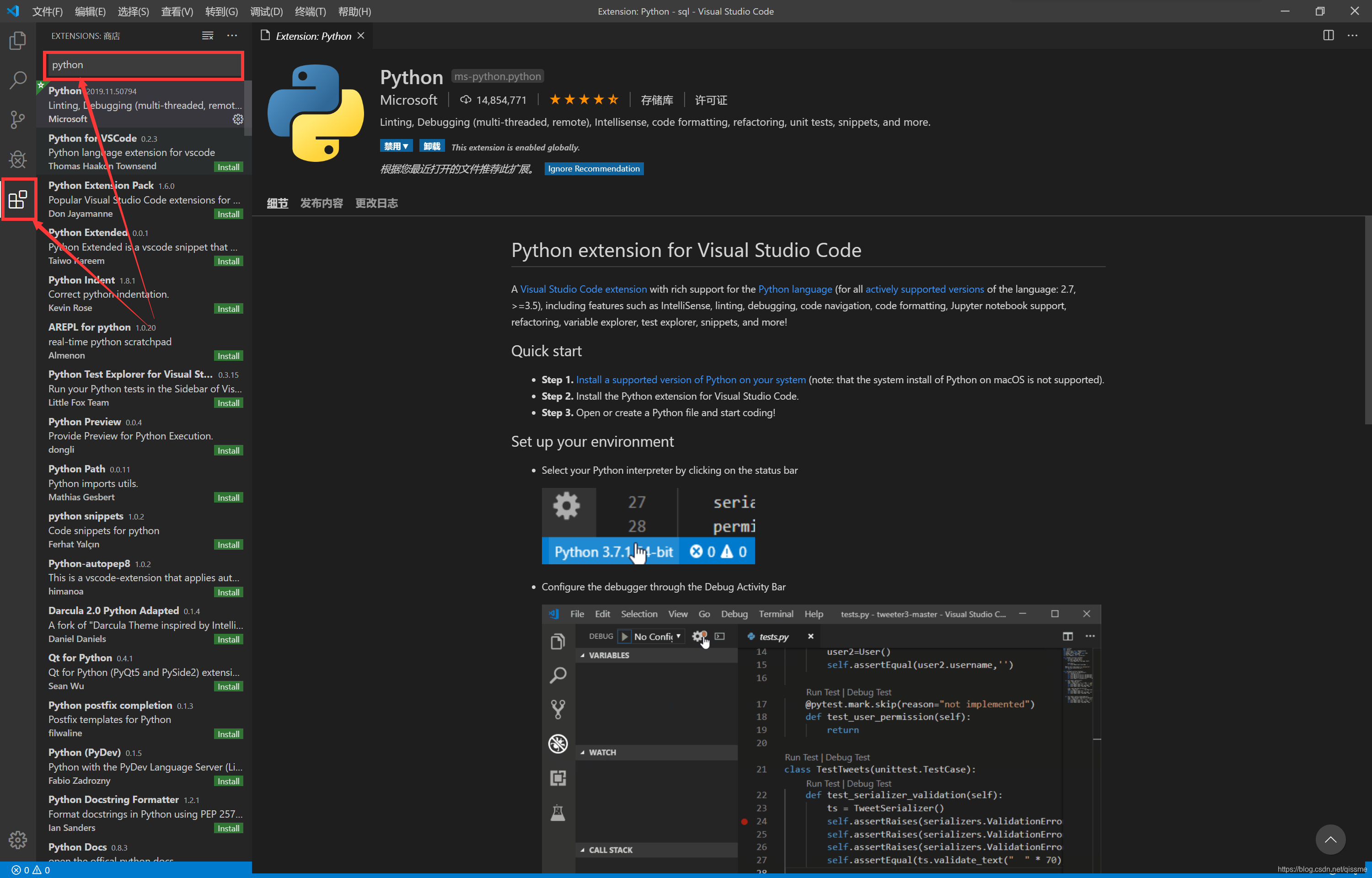Install Python for VSCode extension

tap(229, 167)
